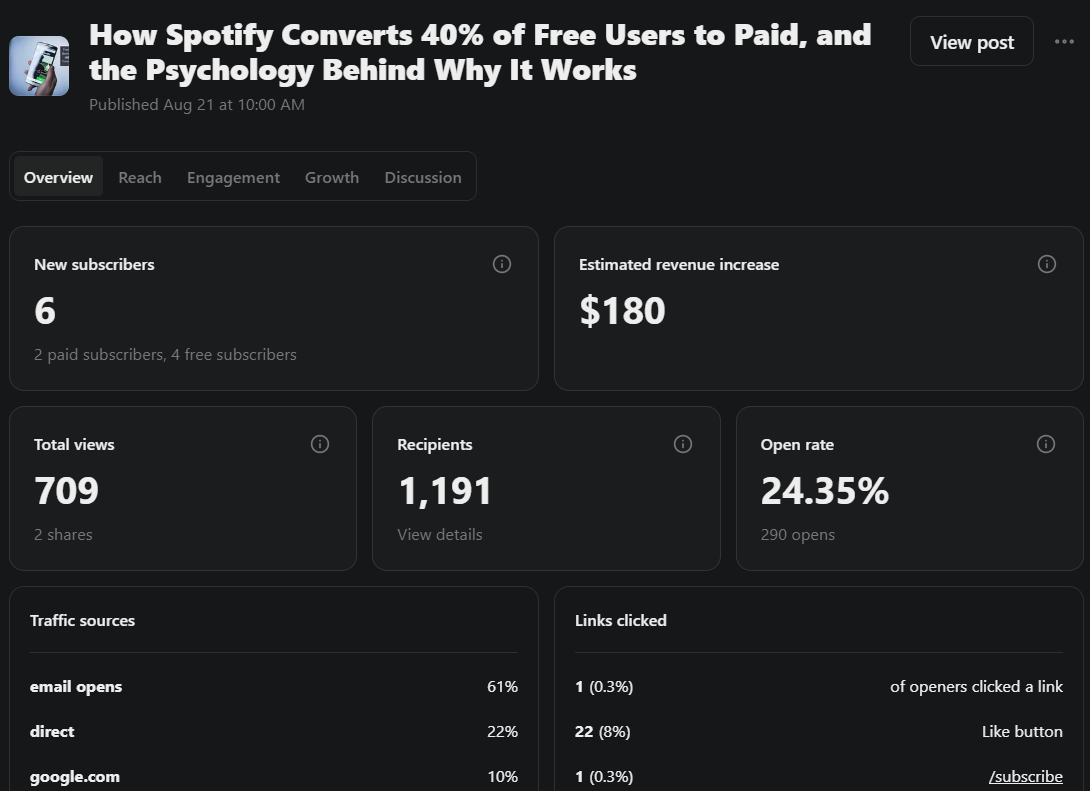
Task: Switch to the Reach tab
Action: tap(140, 177)
